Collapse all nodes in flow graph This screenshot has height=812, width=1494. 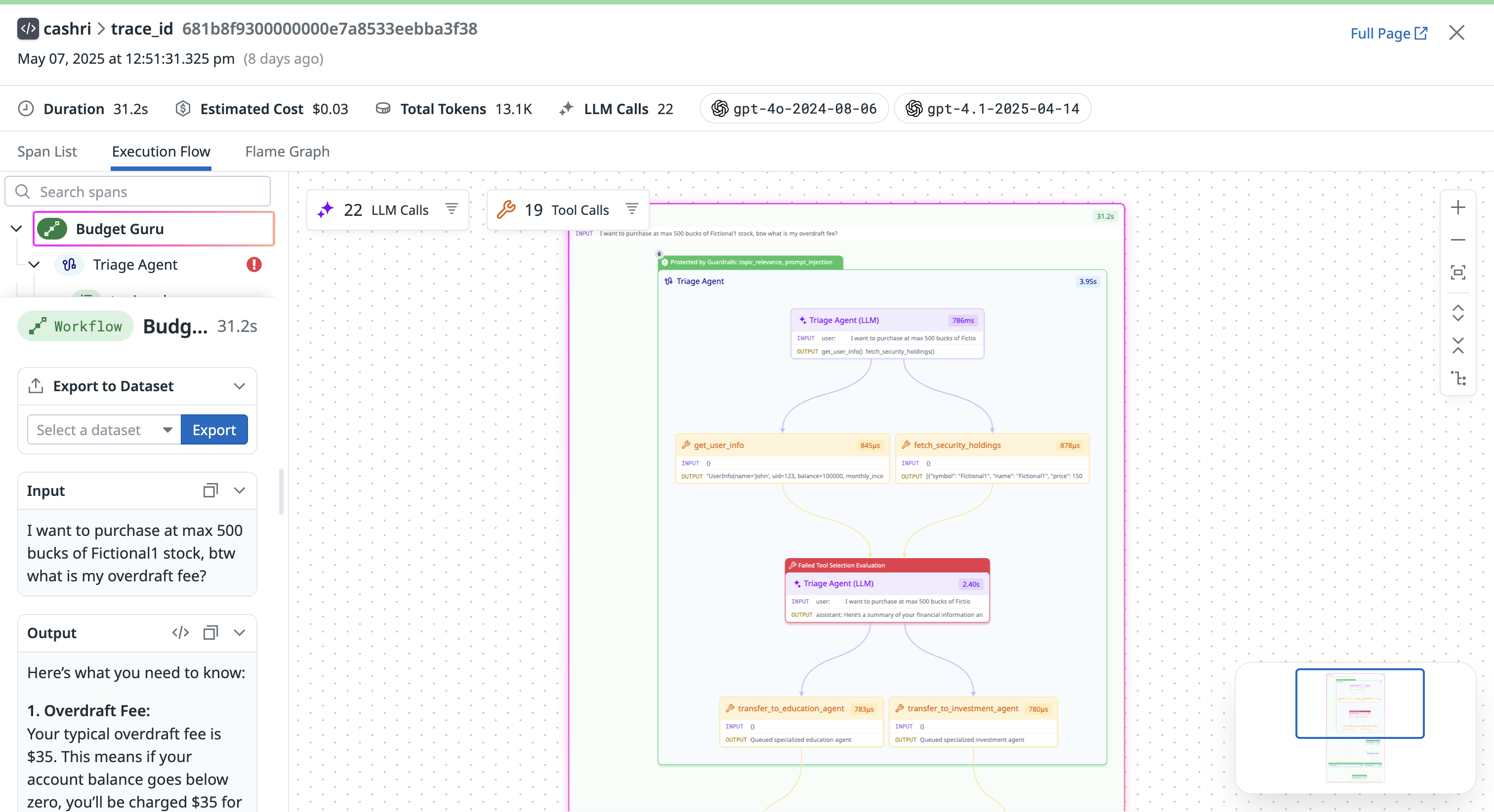click(x=1457, y=346)
